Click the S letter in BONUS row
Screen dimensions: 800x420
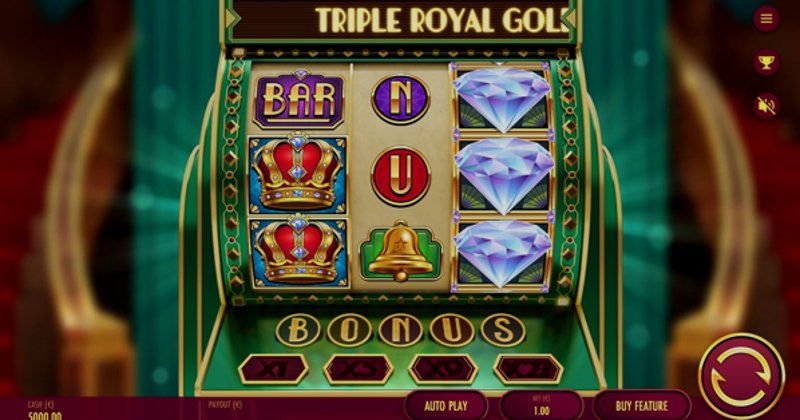coord(503,330)
